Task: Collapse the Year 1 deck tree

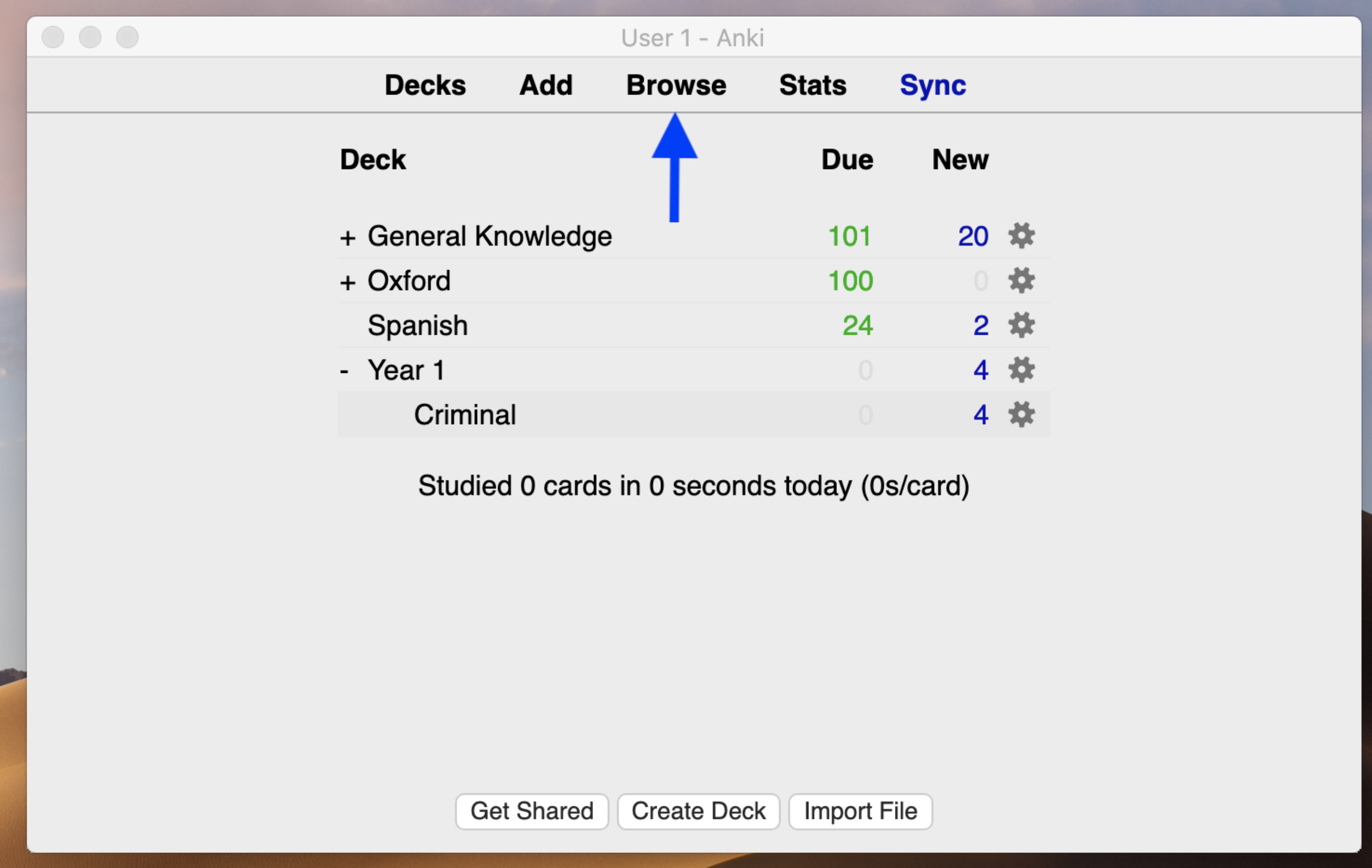Action: [345, 370]
